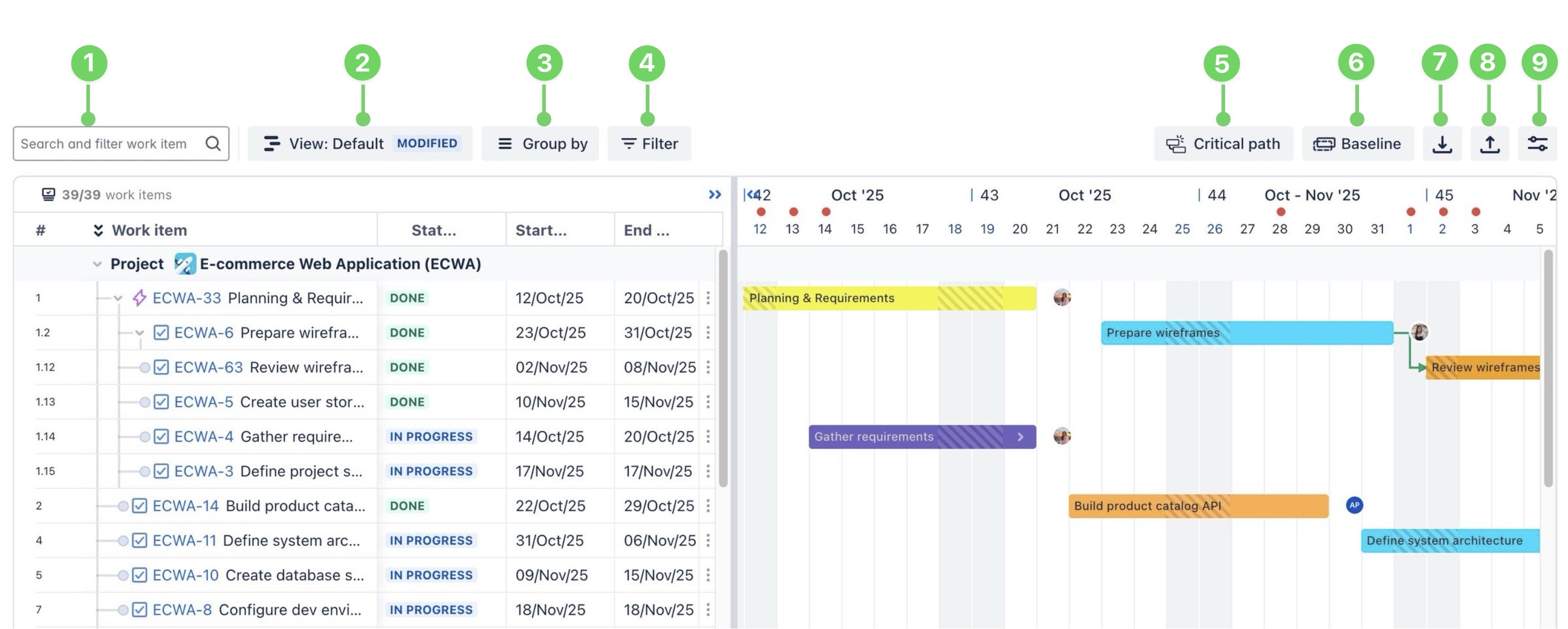The width and height of the screenshot is (1568, 629).
Task: Open three-dot menu for ECWA-33 row
Action: (x=708, y=298)
